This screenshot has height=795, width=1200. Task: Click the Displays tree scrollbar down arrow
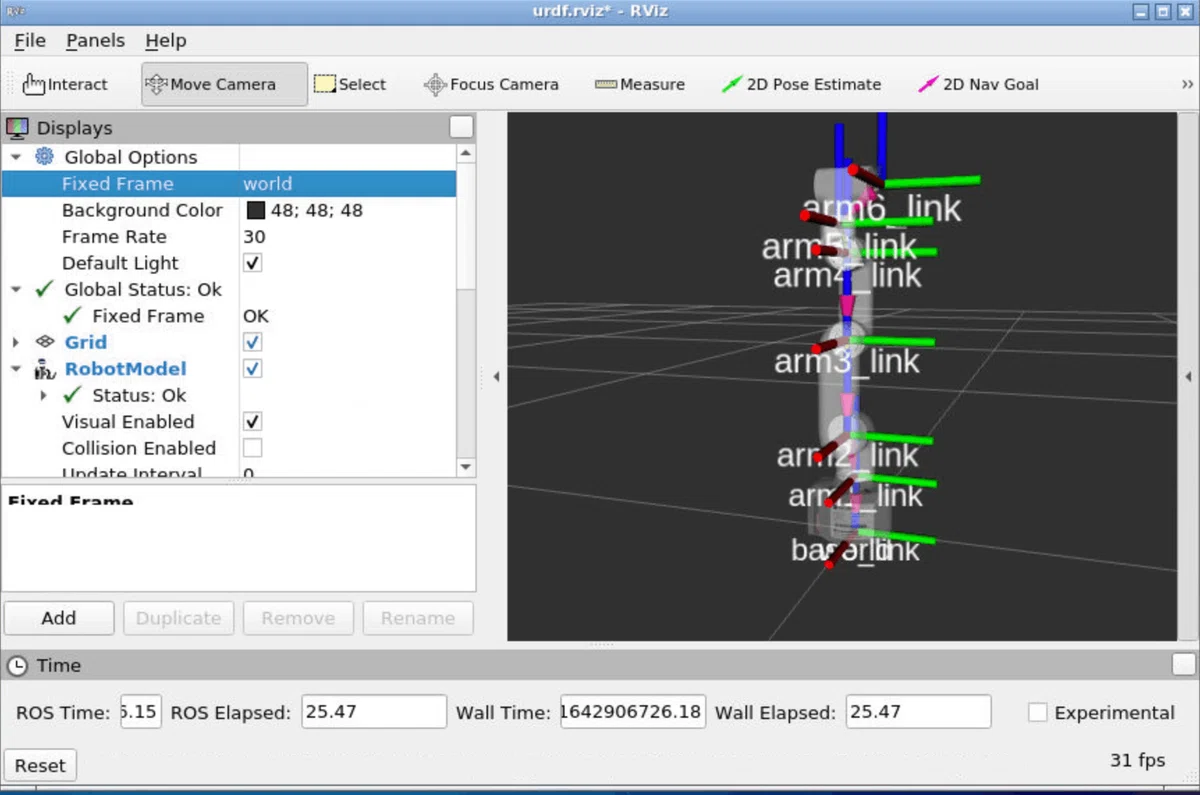coord(465,467)
